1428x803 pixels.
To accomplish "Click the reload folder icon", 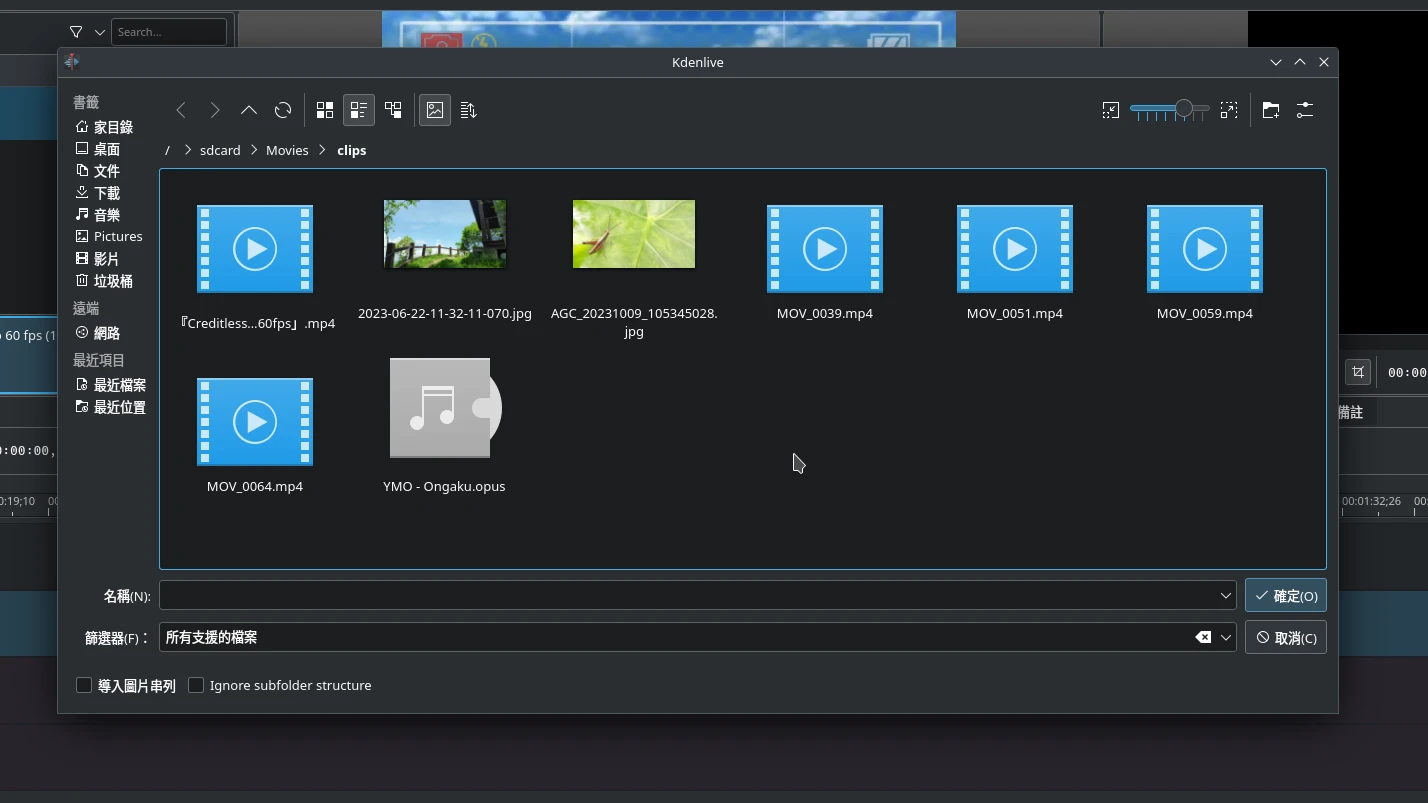I will click(283, 110).
